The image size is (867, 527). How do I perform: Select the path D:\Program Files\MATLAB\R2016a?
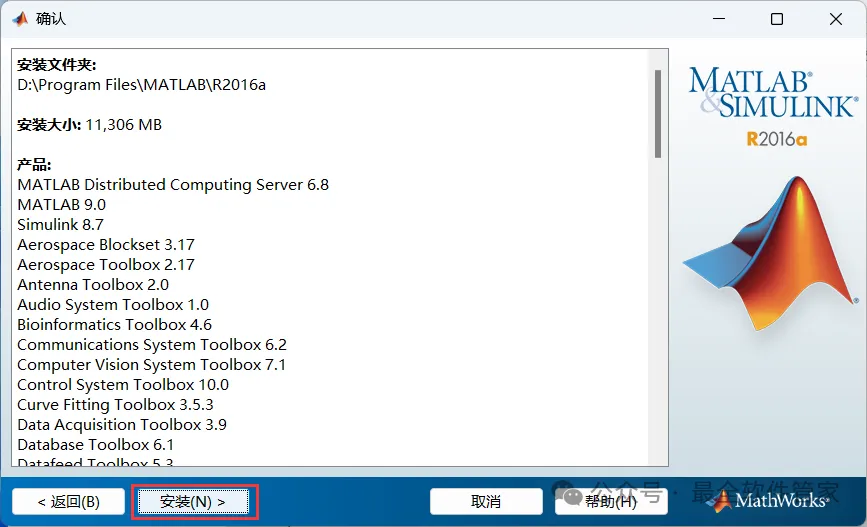coord(142,85)
